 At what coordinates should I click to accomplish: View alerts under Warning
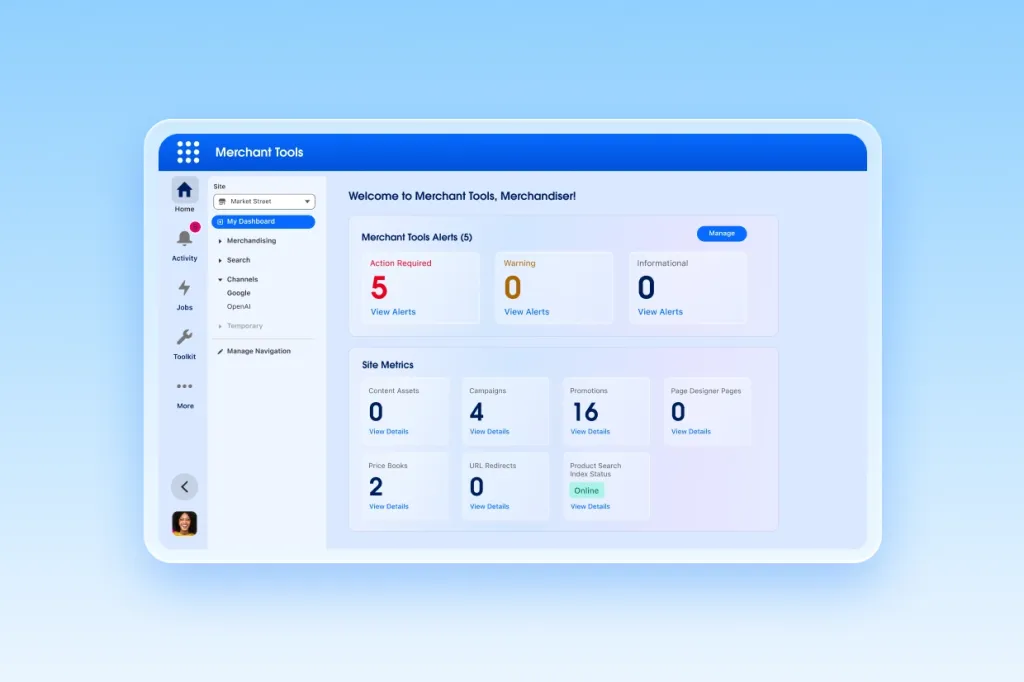(526, 312)
